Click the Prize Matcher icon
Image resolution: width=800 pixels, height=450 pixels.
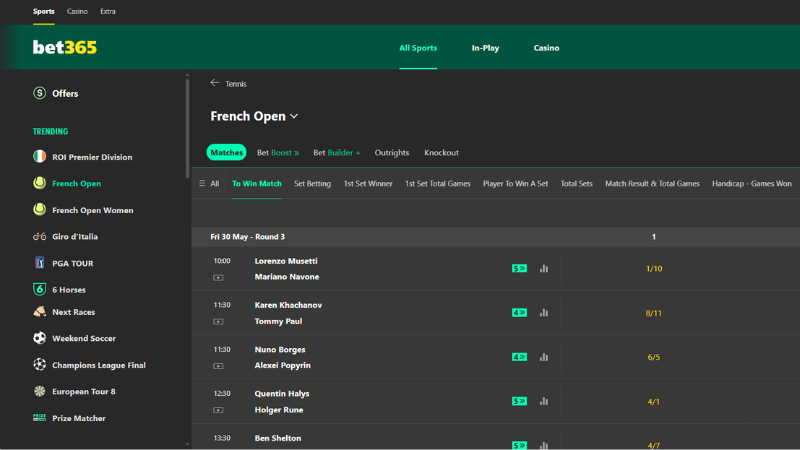pos(39,417)
